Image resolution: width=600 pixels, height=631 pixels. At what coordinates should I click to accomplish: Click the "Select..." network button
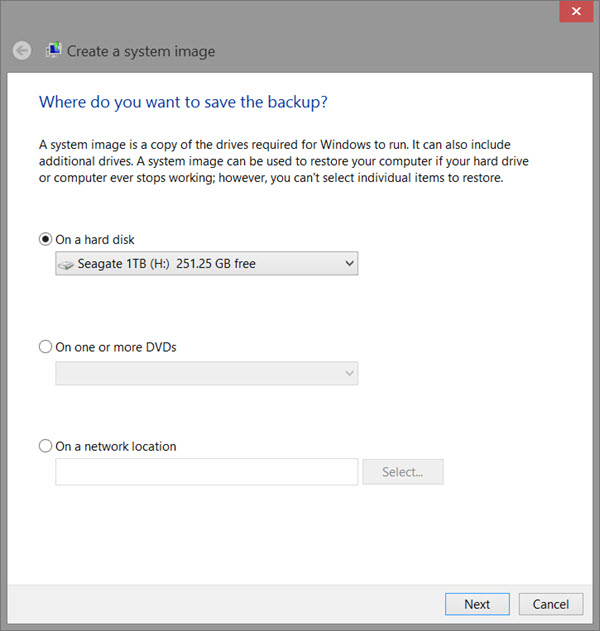tap(403, 472)
